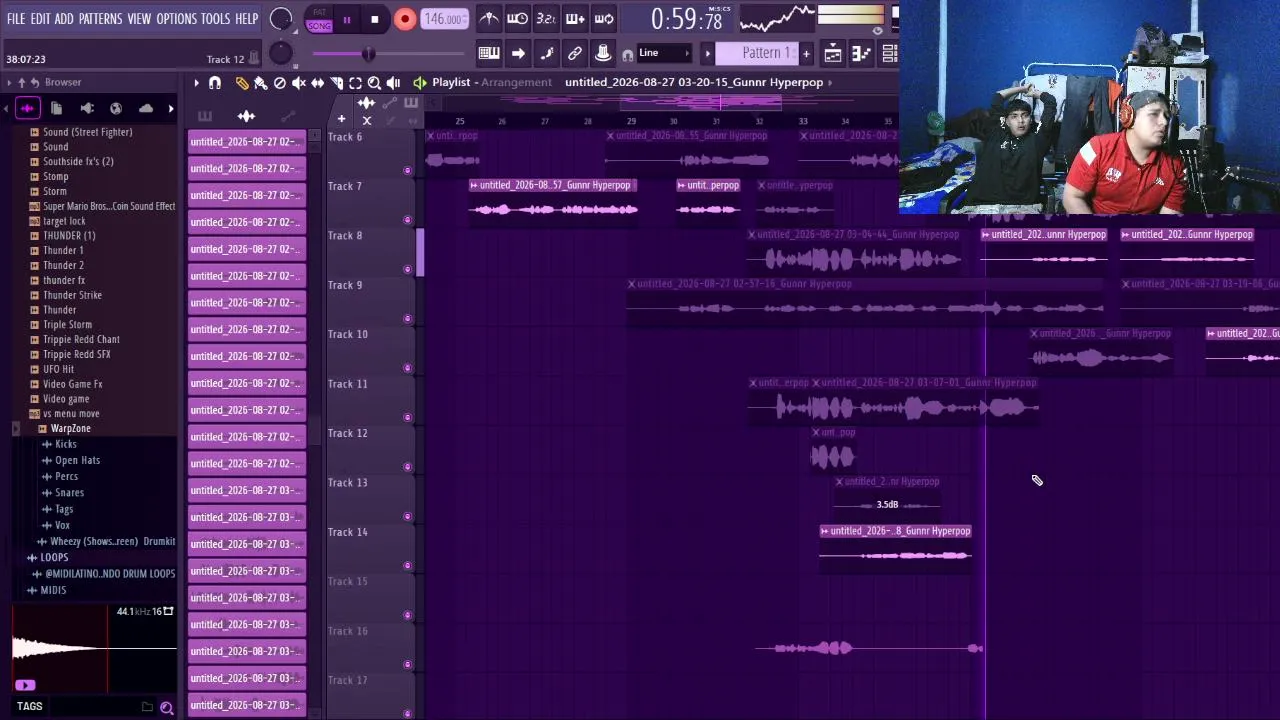Screen dimensions: 1280x720
Task: Add a new pattern with plus button
Action: (806, 53)
